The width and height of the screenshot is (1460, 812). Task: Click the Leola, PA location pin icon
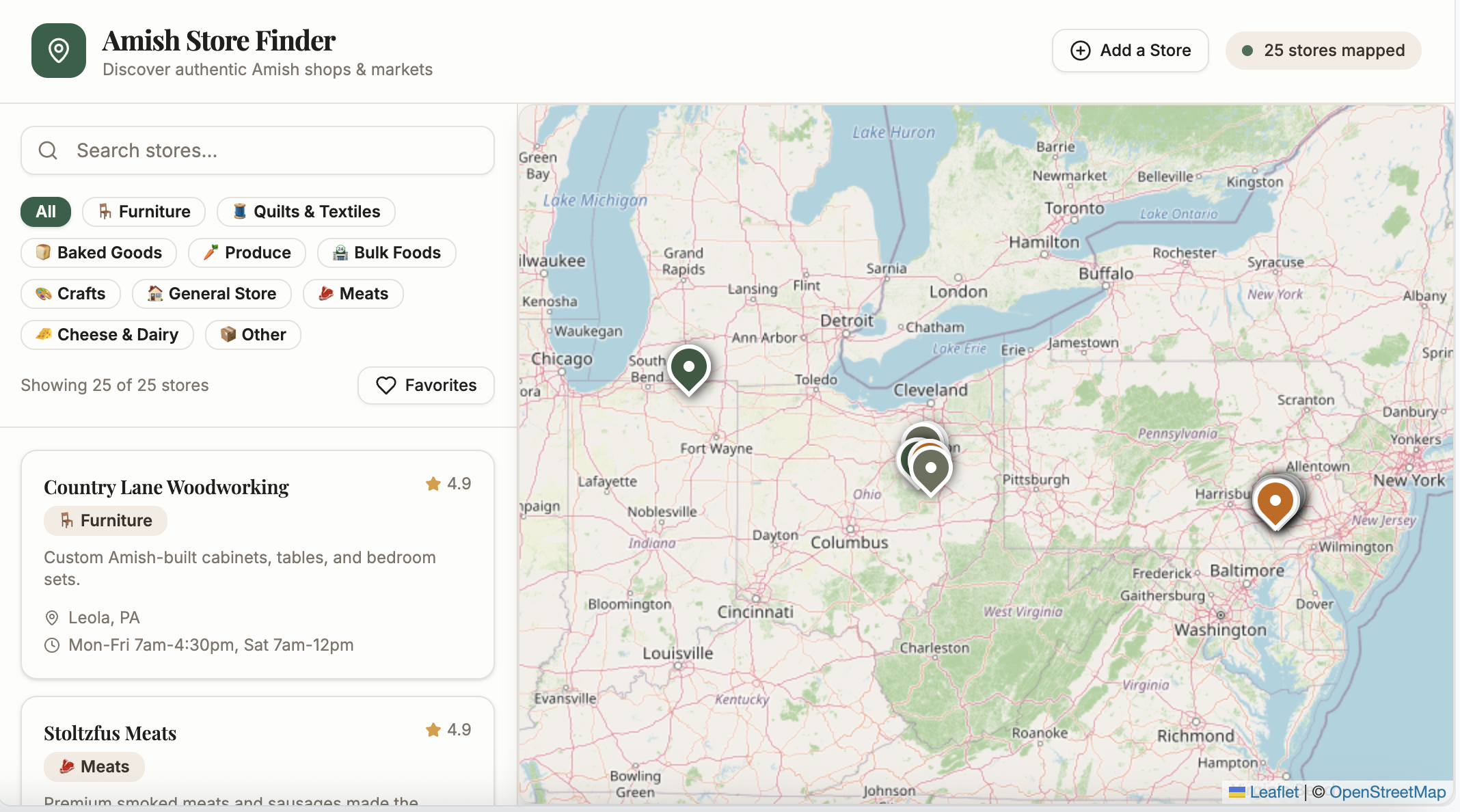coord(52,618)
